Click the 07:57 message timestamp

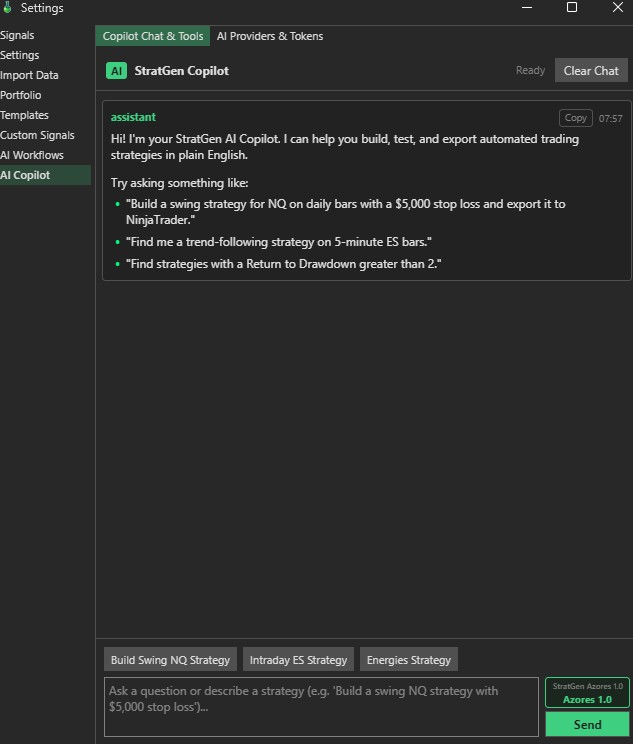pos(610,118)
